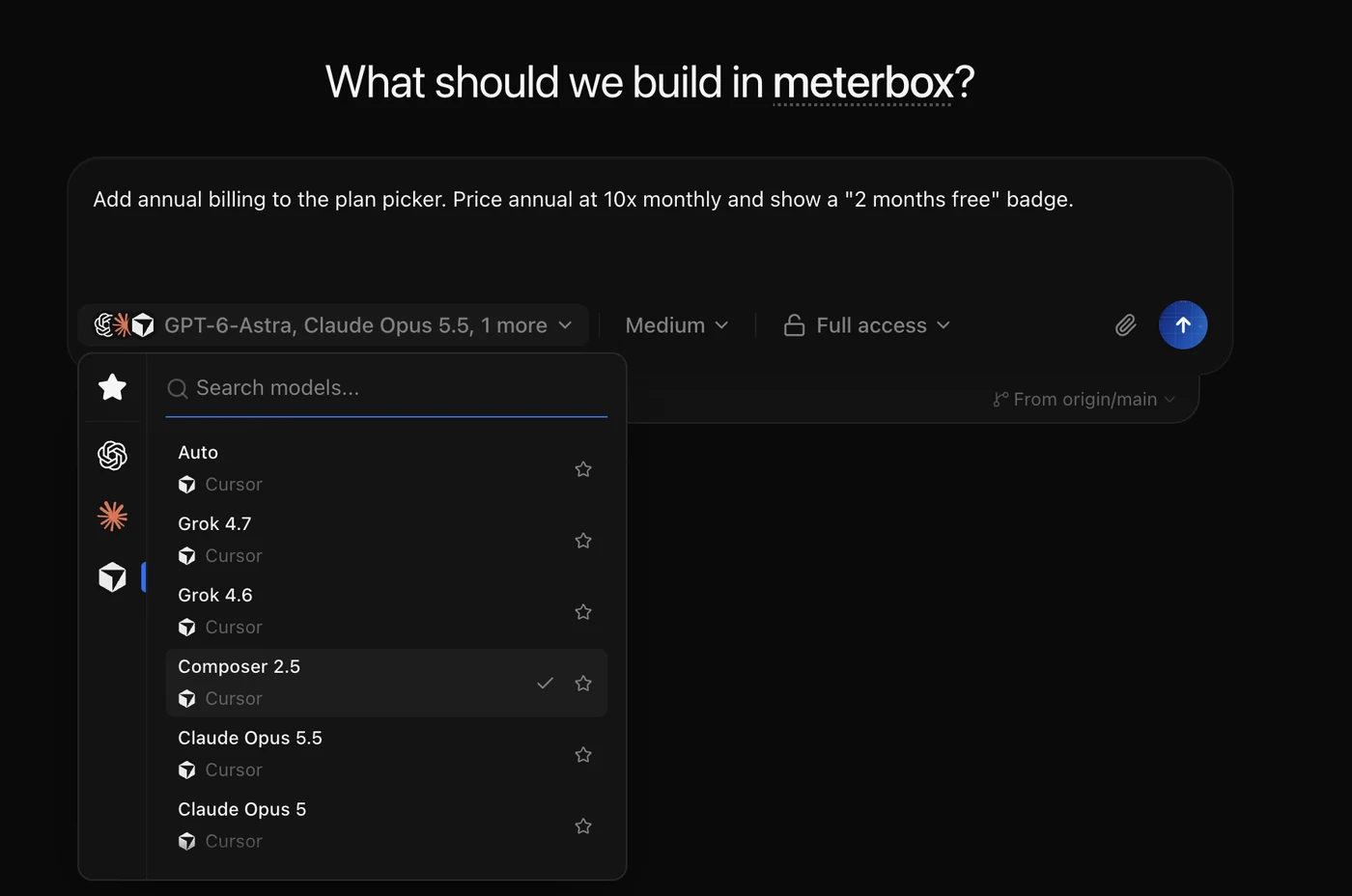1352x896 pixels.
Task: Click the paperclip attach file icon
Action: coord(1125,325)
